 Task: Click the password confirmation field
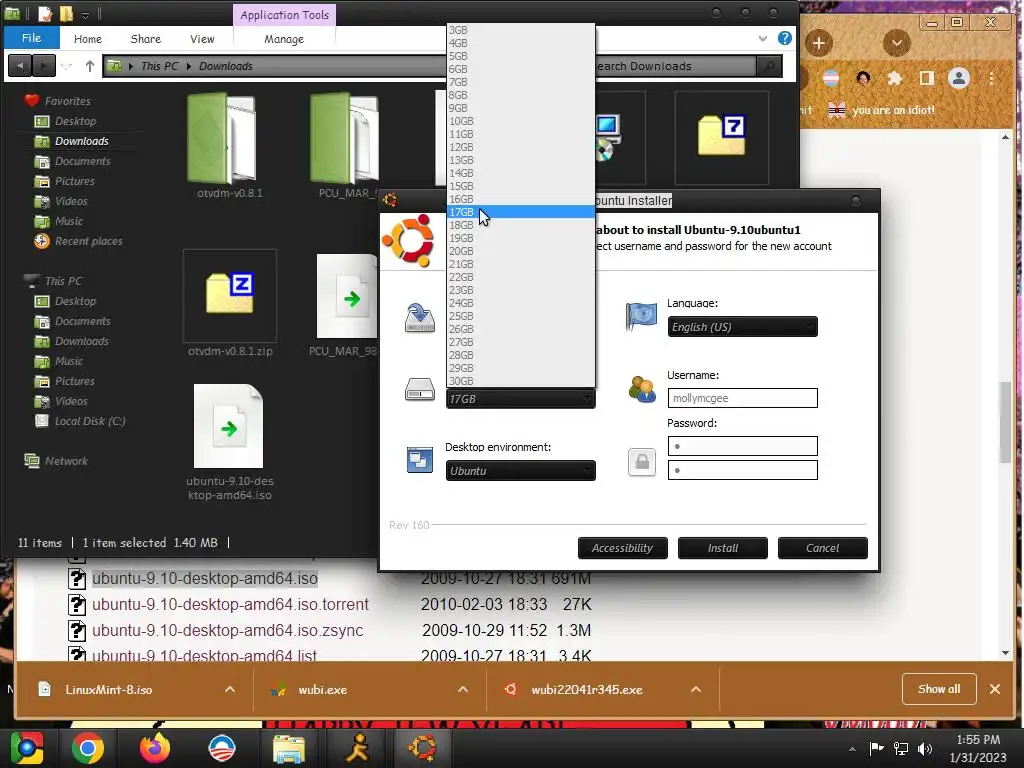743,470
